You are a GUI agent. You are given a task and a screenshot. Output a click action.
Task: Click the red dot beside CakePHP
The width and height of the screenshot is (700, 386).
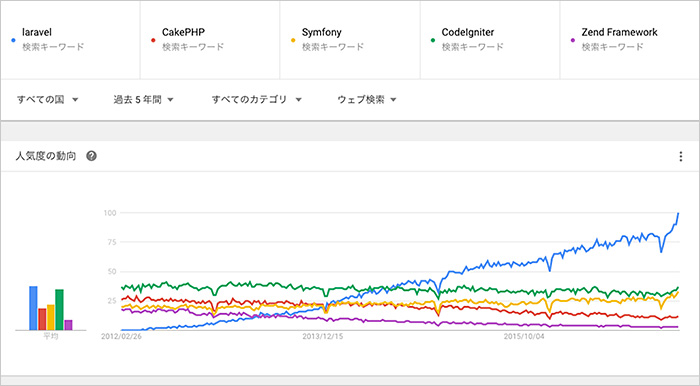pos(153,40)
